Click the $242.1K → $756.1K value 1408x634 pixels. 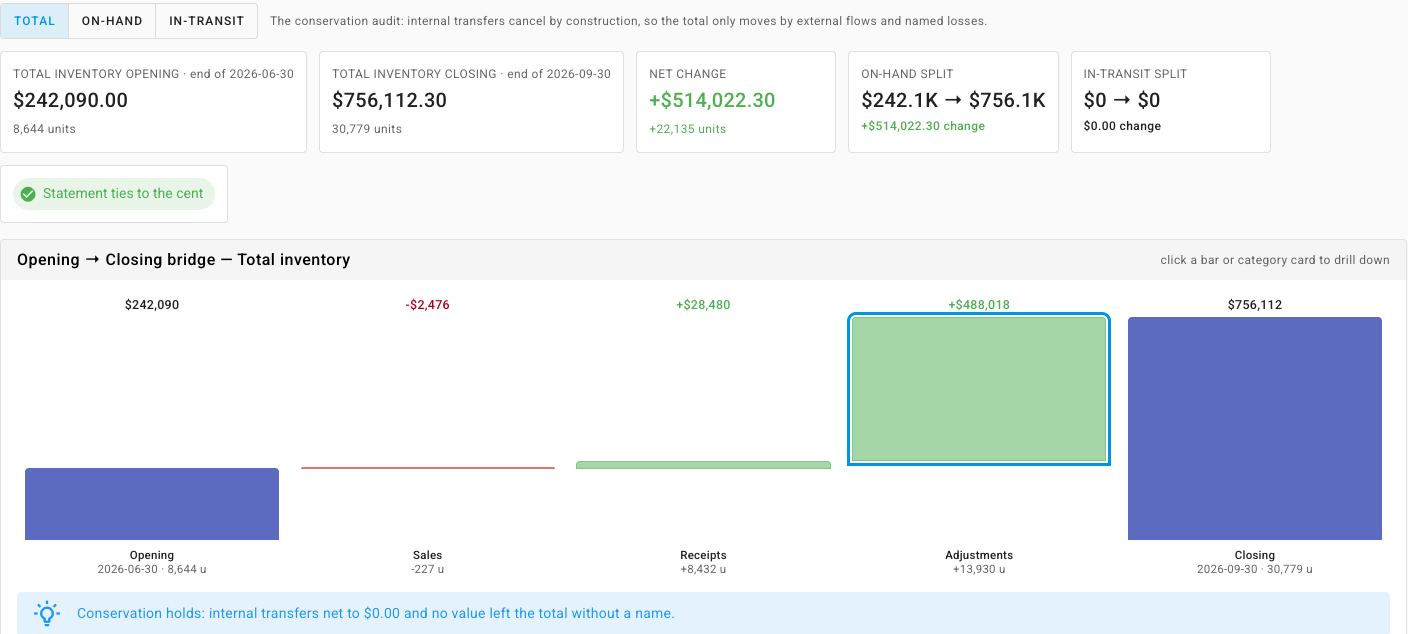(x=953, y=100)
